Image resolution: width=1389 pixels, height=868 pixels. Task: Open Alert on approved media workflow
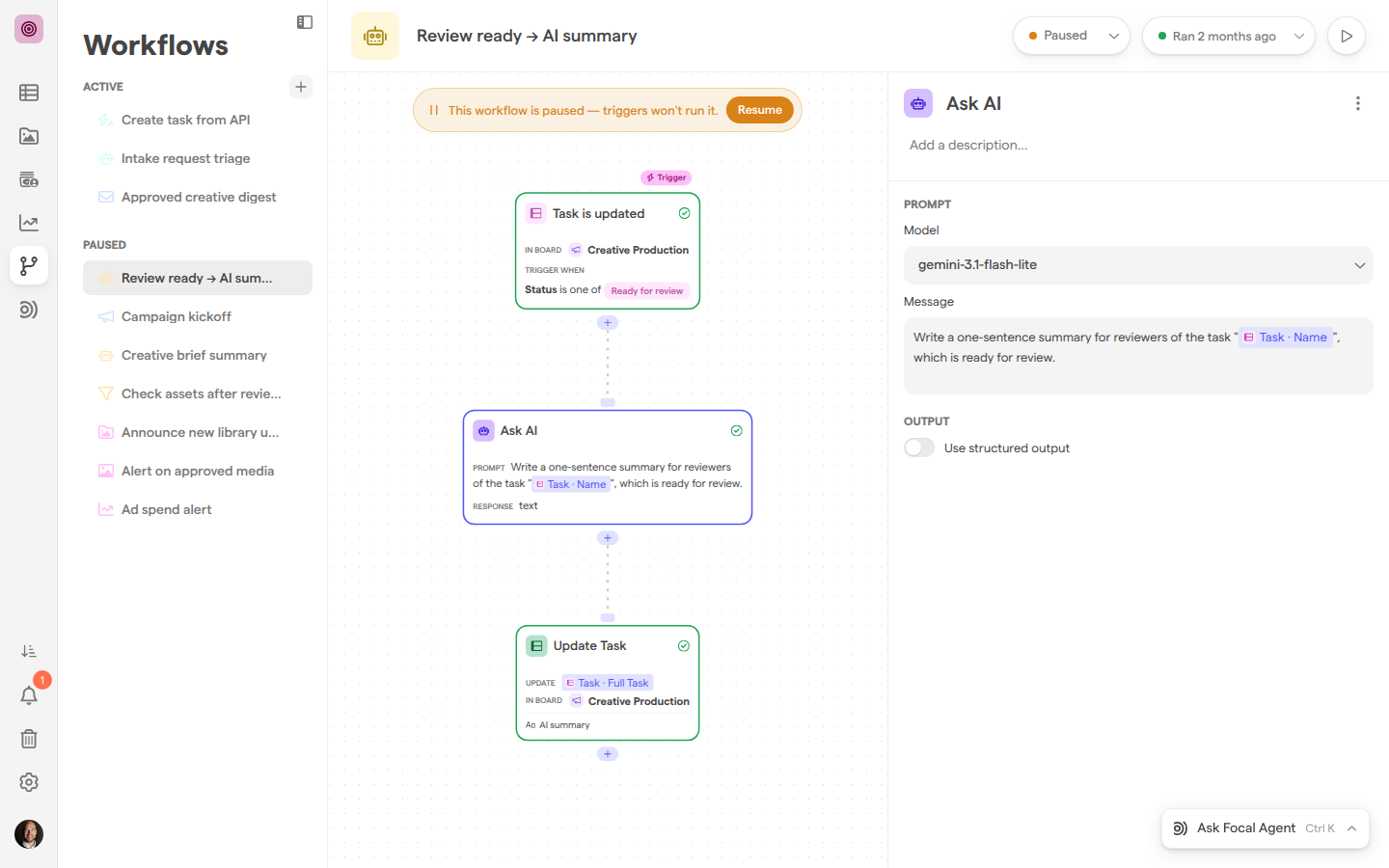(x=198, y=471)
